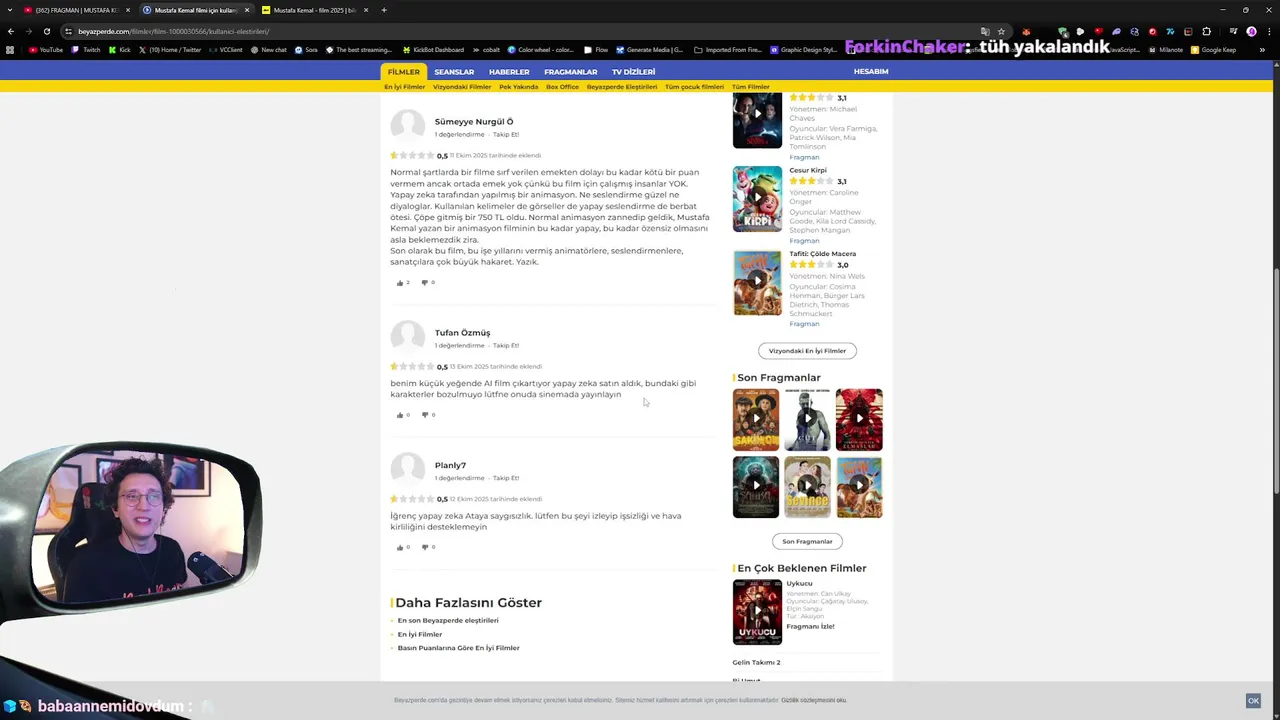The width and height of the screenshot is (1280, 720).
Task: Open the YouTube bookmark
Action: [46, 49]
